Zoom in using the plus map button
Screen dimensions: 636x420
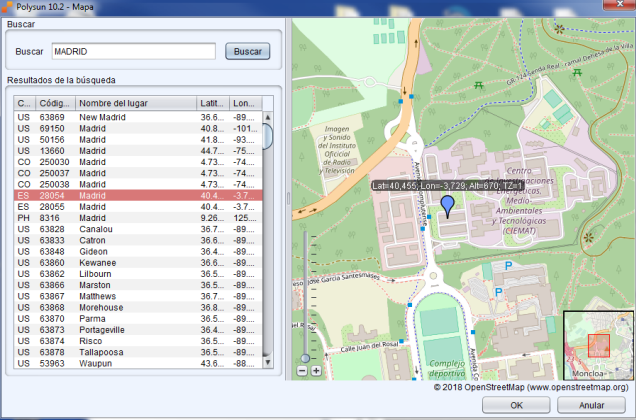pyautogui.click(x=316, y=371)
